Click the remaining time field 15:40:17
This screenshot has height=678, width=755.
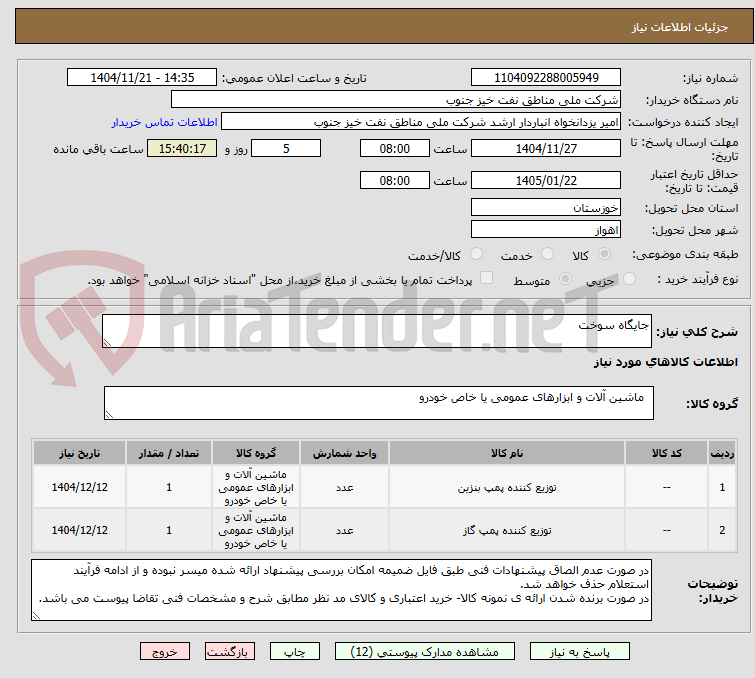[182, 148]
